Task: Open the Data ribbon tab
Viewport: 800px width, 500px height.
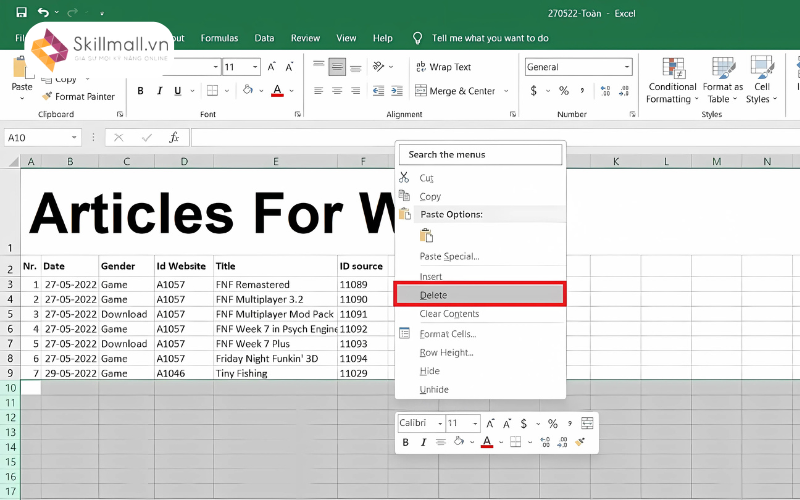Action: (264, 38)
